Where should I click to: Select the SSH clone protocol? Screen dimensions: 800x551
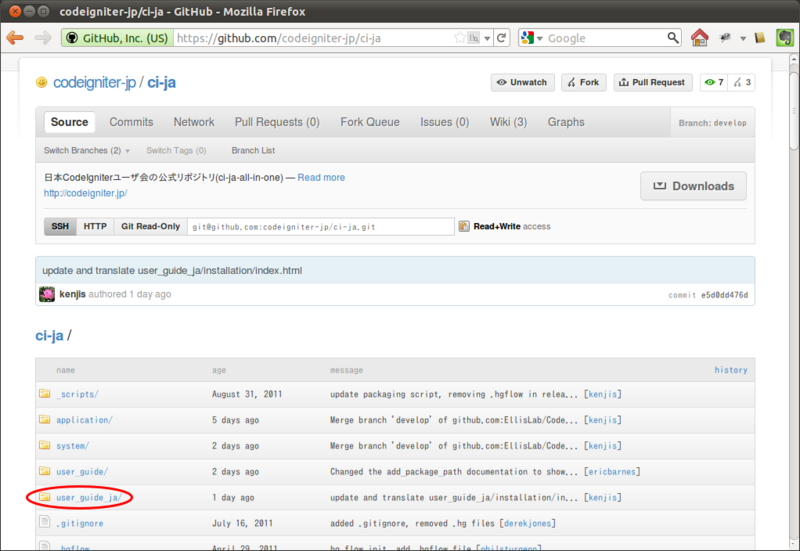(60, 227)
